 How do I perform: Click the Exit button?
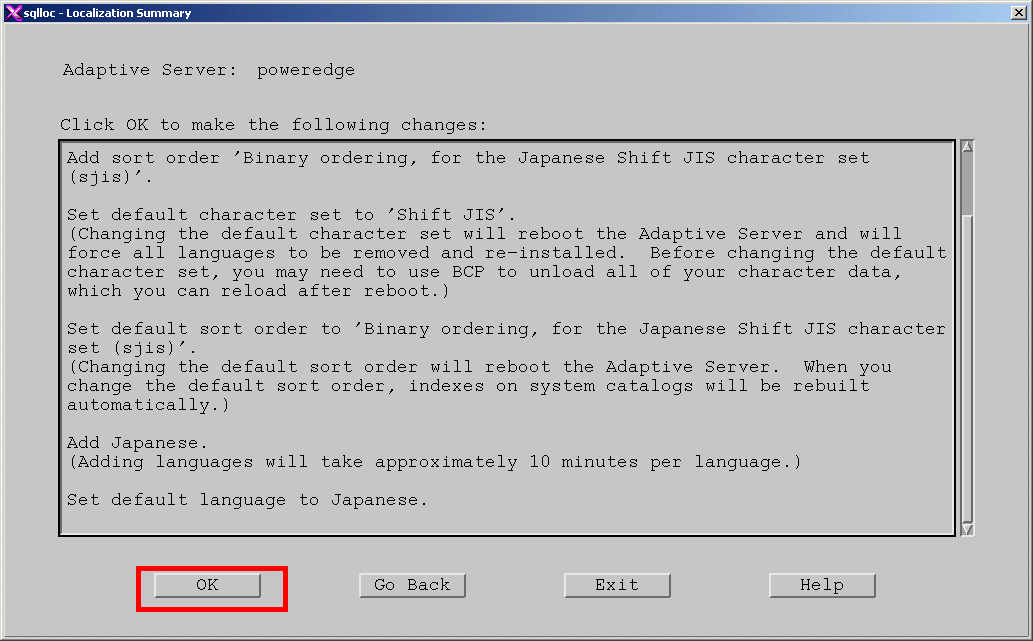coord(616,586)
